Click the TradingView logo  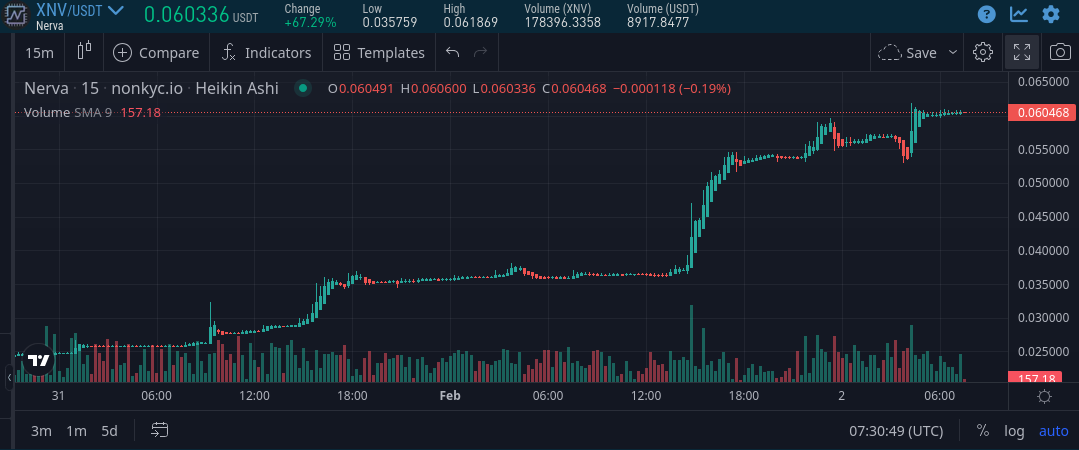coord(39,361)
